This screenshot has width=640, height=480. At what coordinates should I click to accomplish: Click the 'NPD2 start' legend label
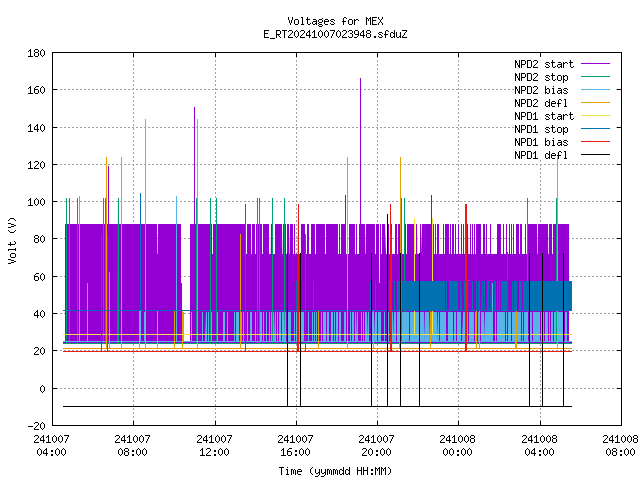(544, 64)
